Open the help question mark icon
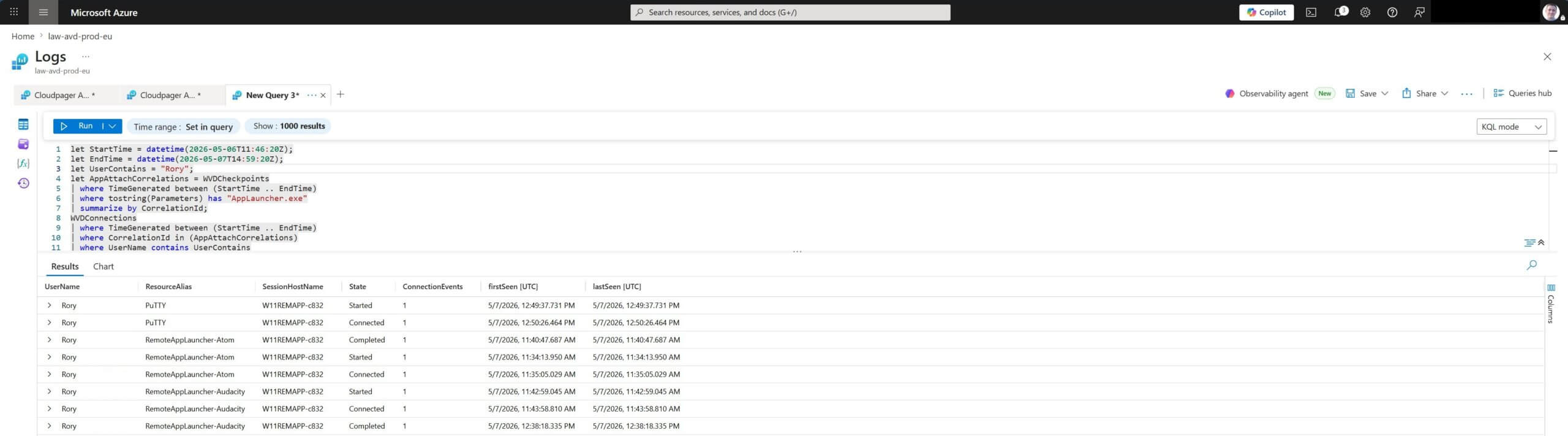 [x=1392, y=12]
